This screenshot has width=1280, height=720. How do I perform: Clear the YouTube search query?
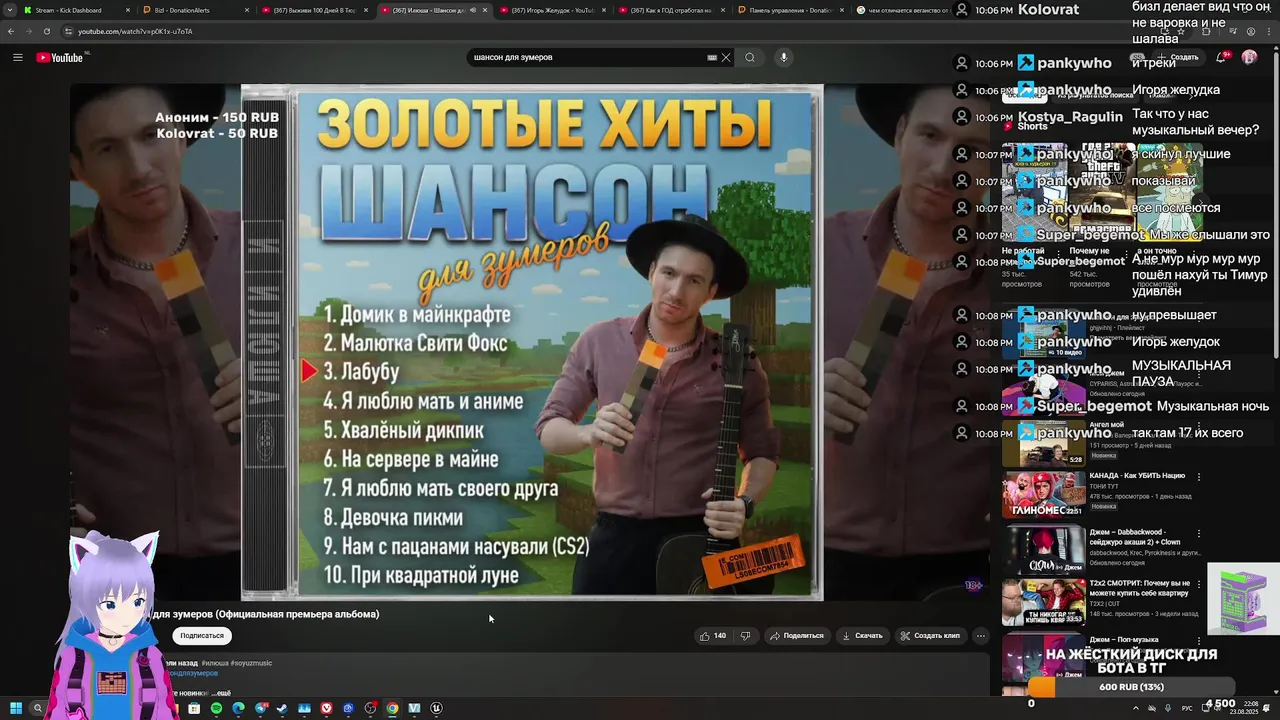click(726, 57)
